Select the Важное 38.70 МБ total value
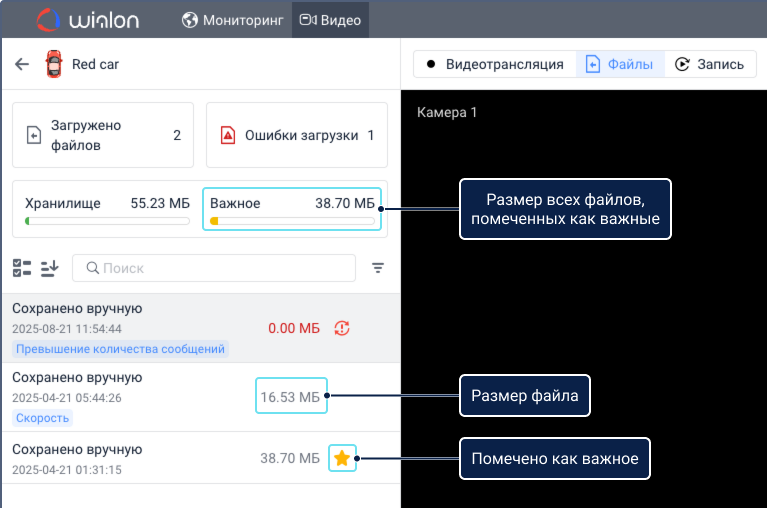Viewport: 767px width, 508px height. pyautogui.click(x=345, y=203)
